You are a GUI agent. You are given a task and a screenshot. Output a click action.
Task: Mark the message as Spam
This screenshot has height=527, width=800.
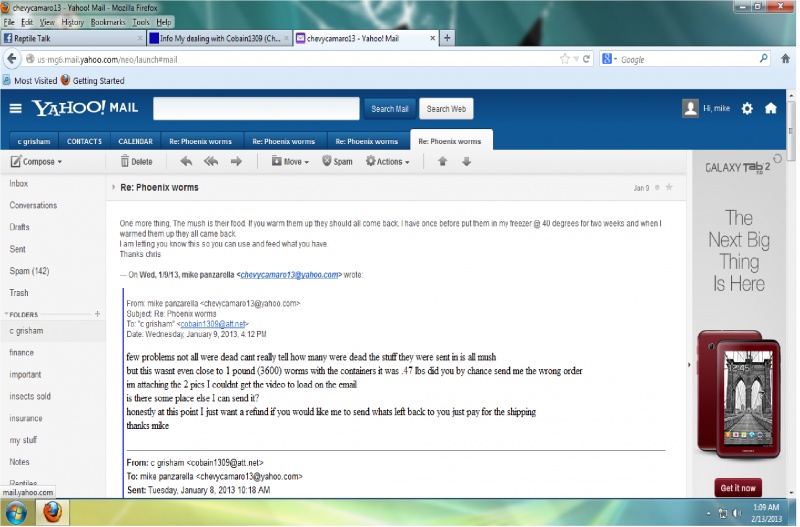337,162
